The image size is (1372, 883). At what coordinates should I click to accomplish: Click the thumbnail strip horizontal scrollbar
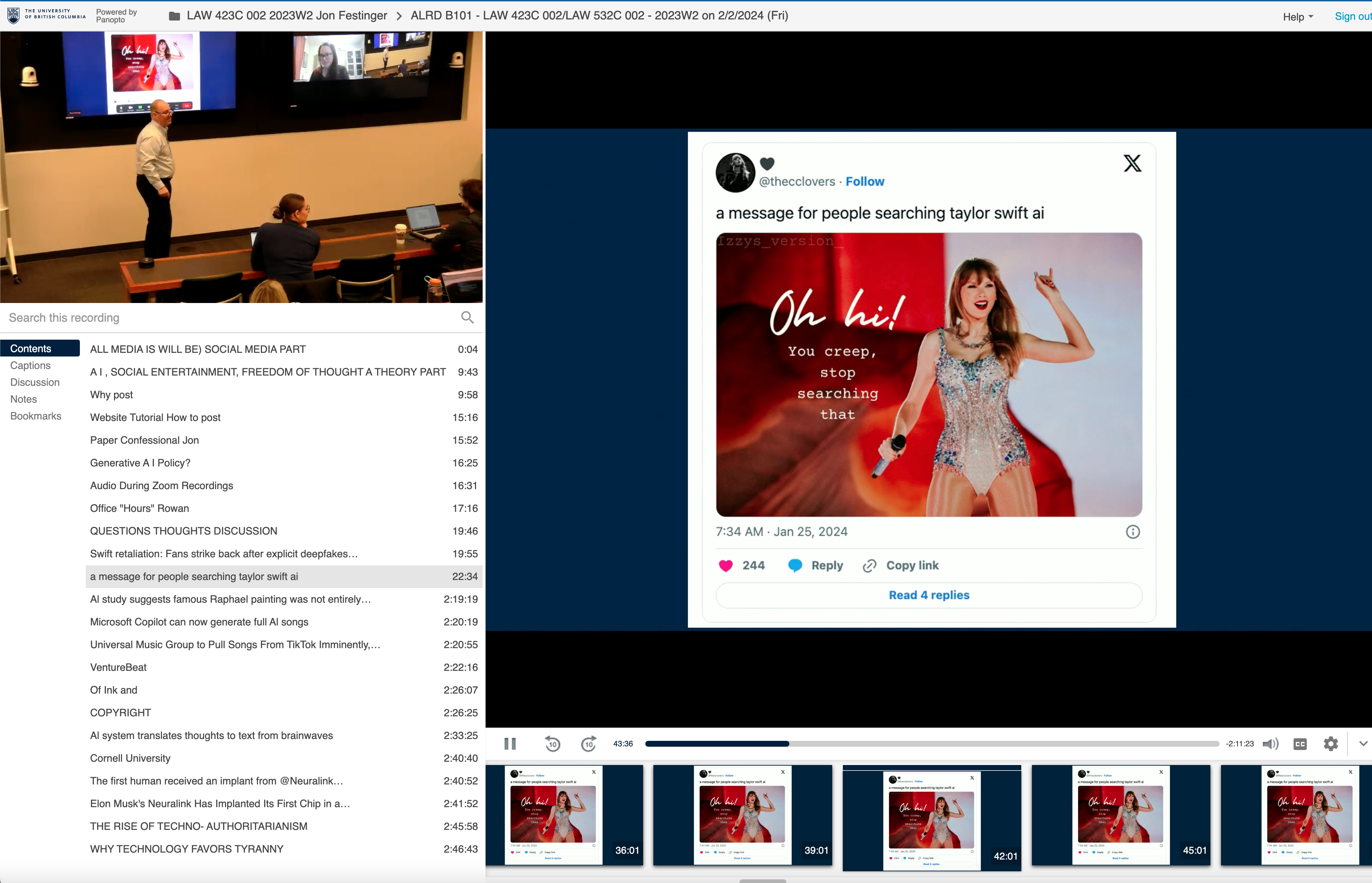[x=762, y=880]
